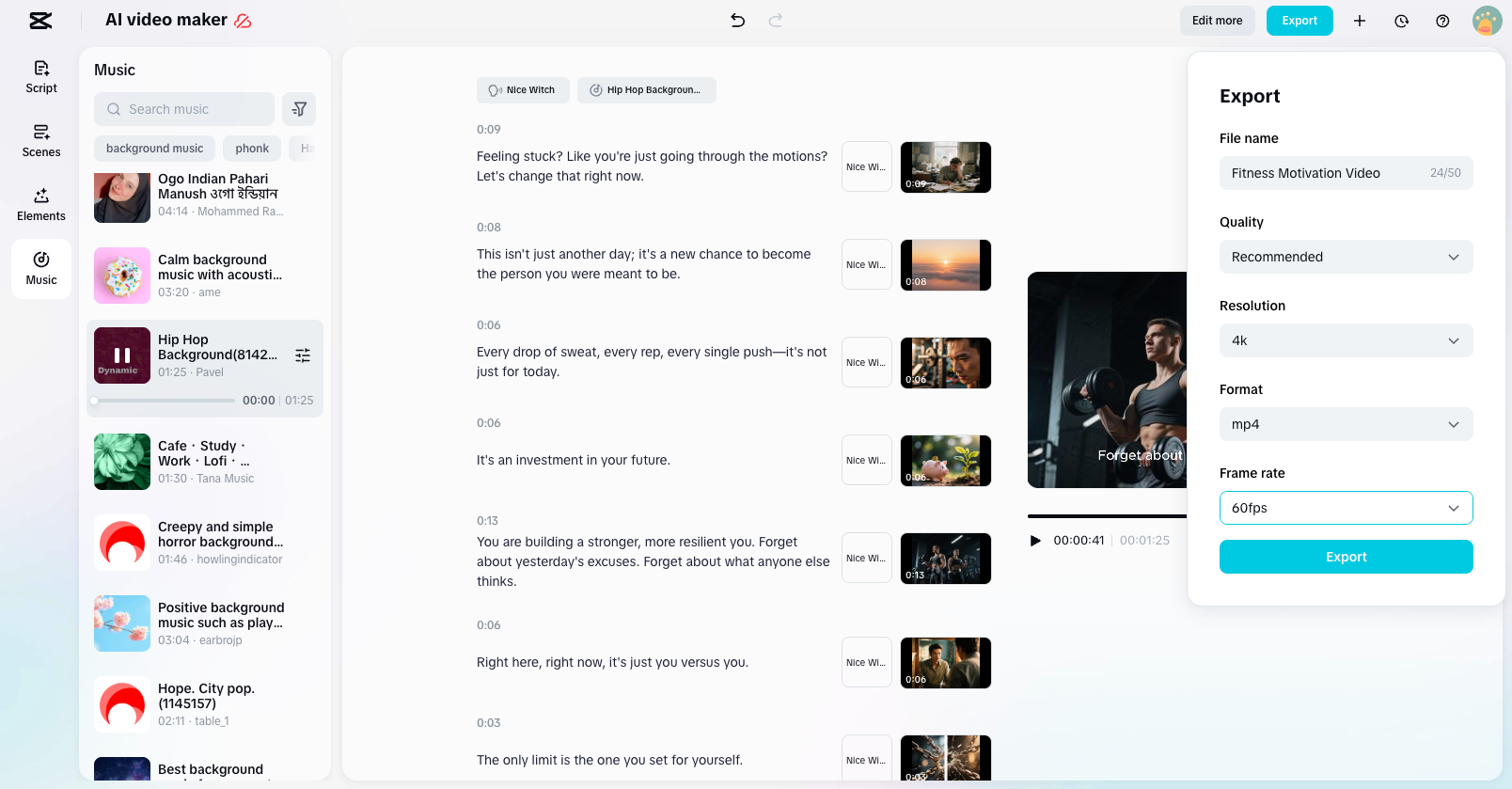This screenshot has width=1512, height=789.
Task: Click the Search music field
Action: point(184,109)
